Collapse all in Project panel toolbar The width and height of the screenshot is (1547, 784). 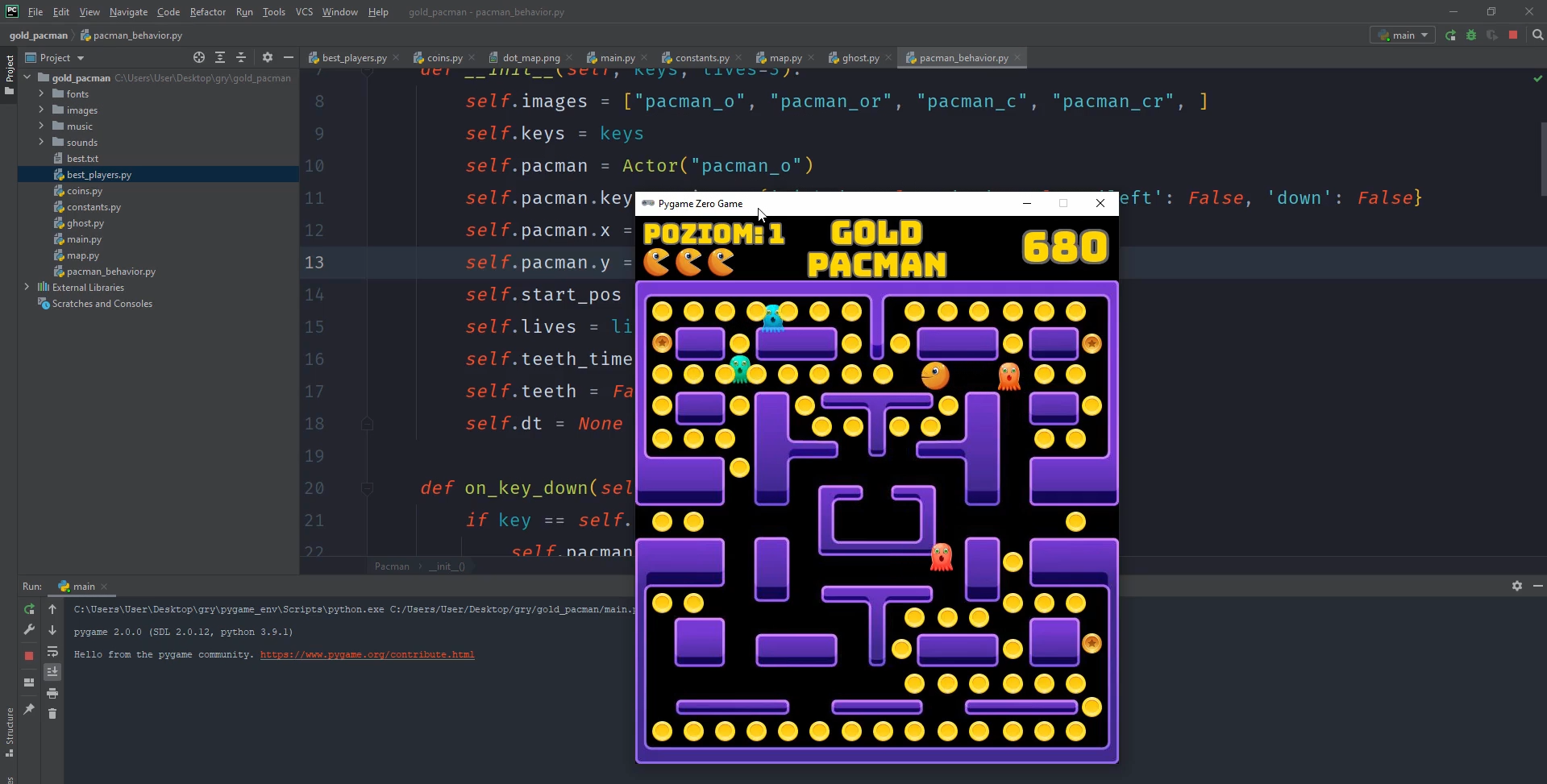point(240,57)
